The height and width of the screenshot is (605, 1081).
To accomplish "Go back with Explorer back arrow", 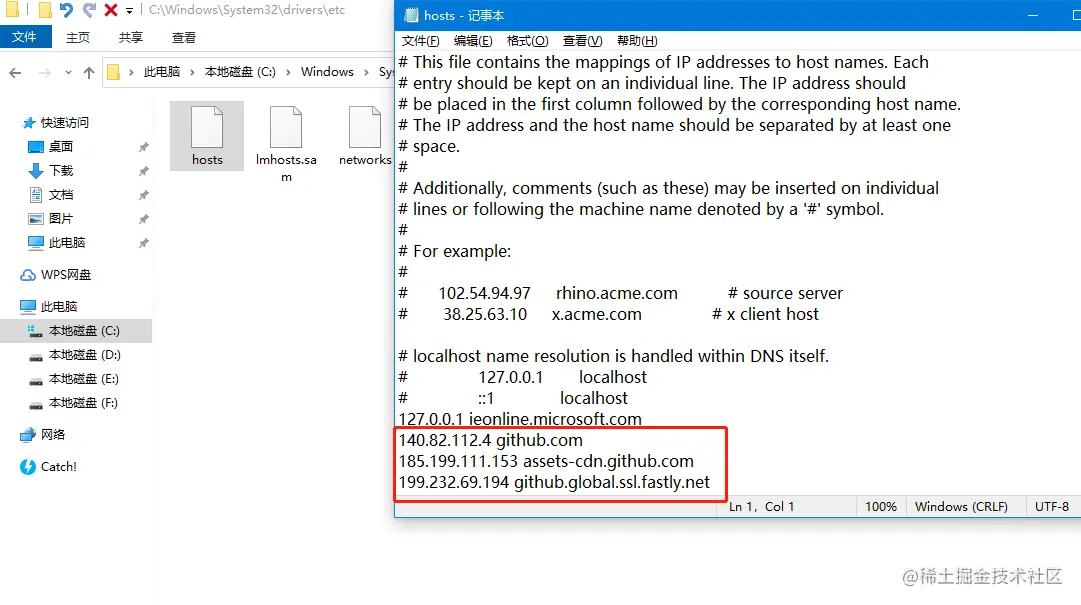I will click(x=15, y=72).
